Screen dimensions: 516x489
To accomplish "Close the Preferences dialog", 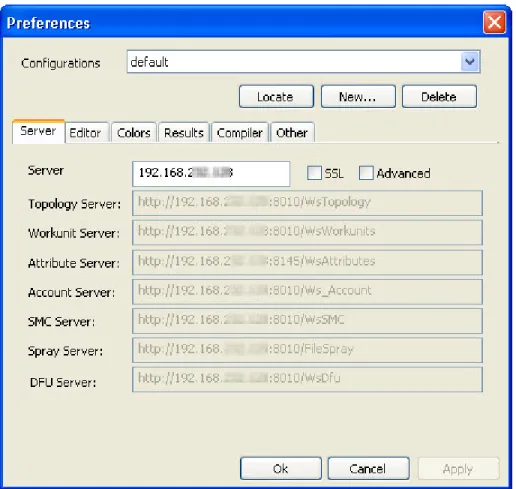I will click(494, 23).
